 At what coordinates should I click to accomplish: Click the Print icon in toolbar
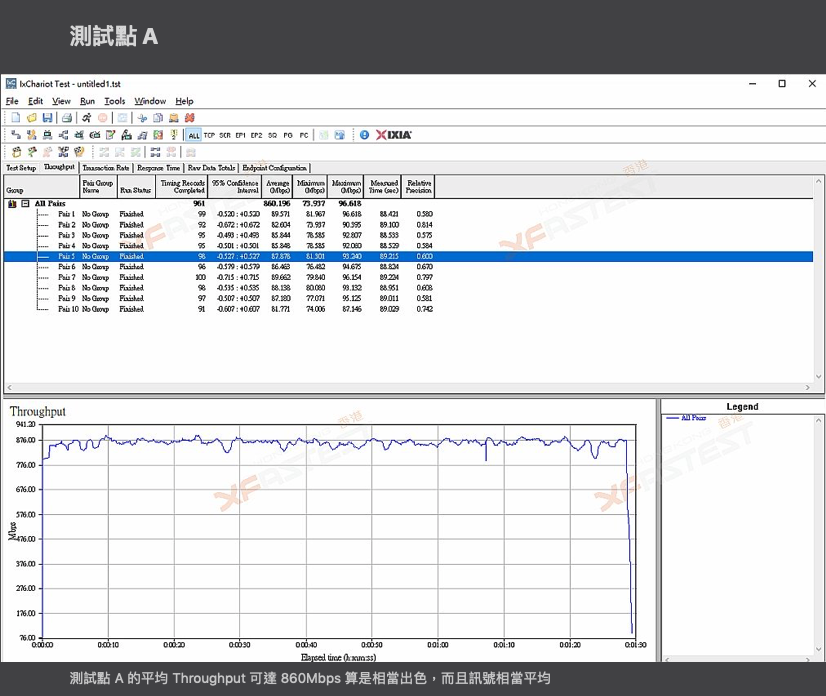[x=67, y=118]
